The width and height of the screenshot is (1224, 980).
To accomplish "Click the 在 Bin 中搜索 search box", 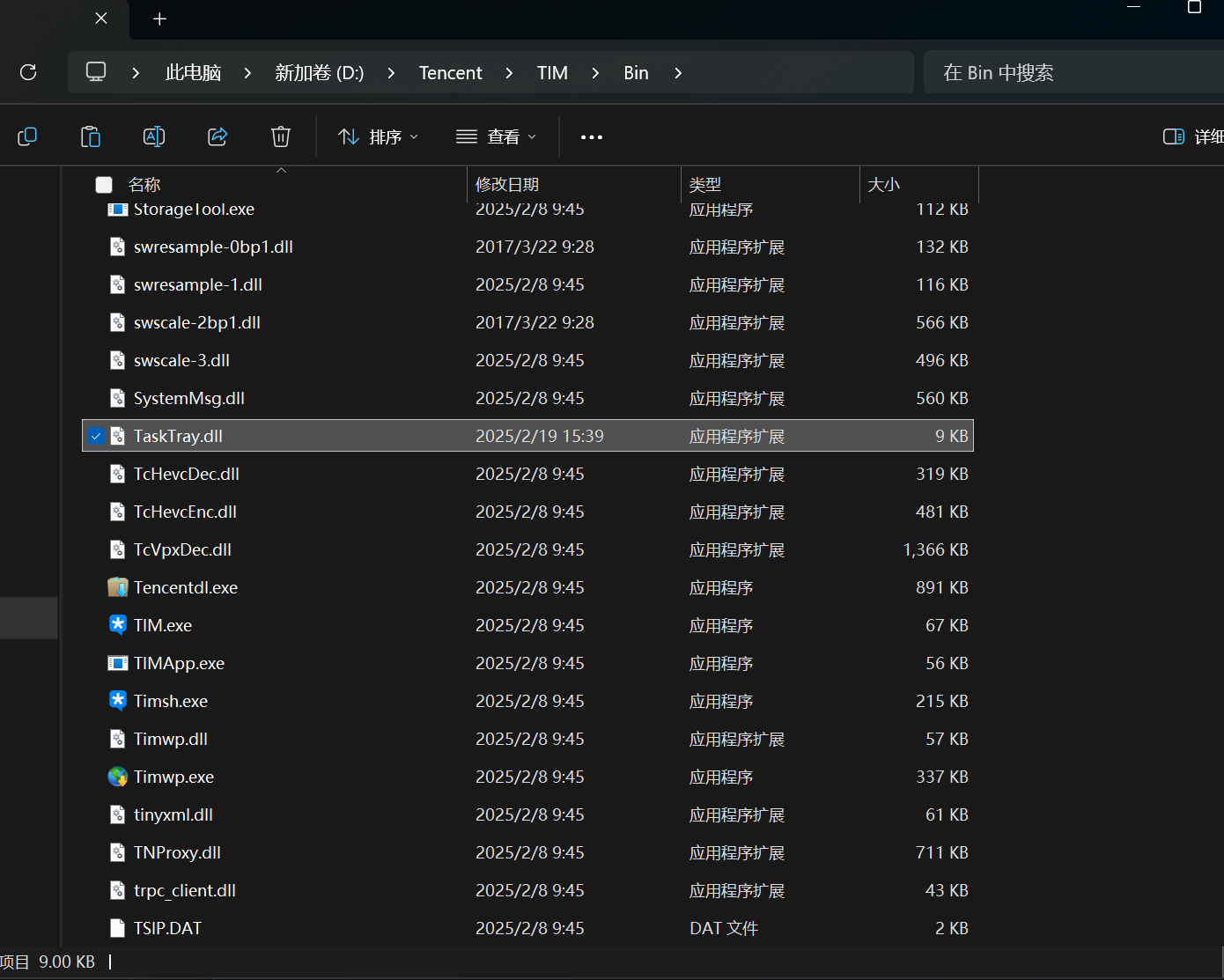I will (x=1073, y=72).
